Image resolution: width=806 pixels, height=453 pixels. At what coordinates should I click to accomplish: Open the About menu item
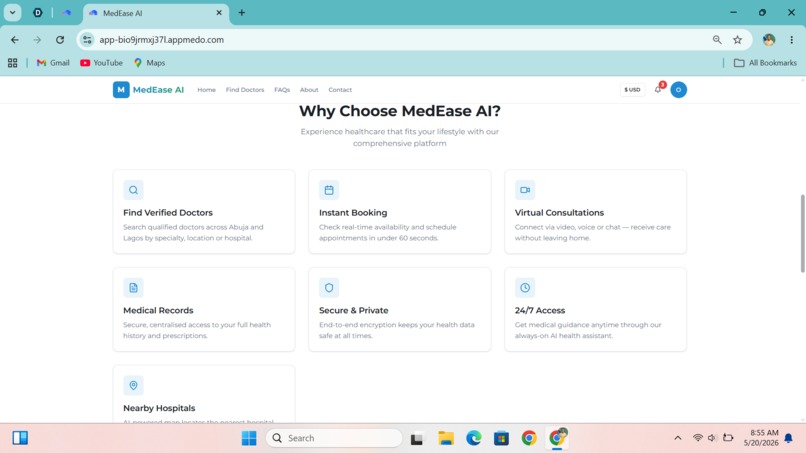(309, 89)
